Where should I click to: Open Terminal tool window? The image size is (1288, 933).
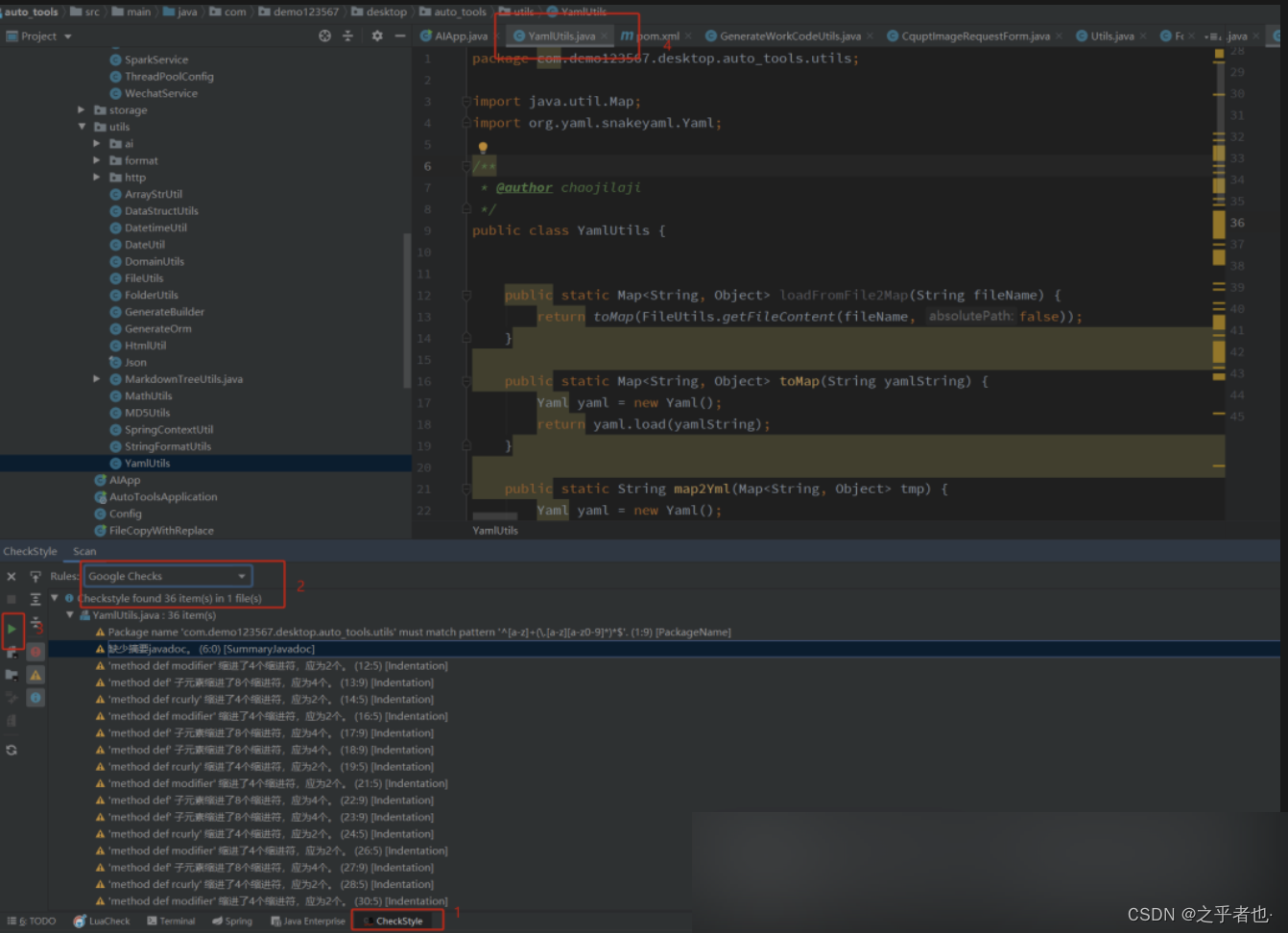coord(171,921)
